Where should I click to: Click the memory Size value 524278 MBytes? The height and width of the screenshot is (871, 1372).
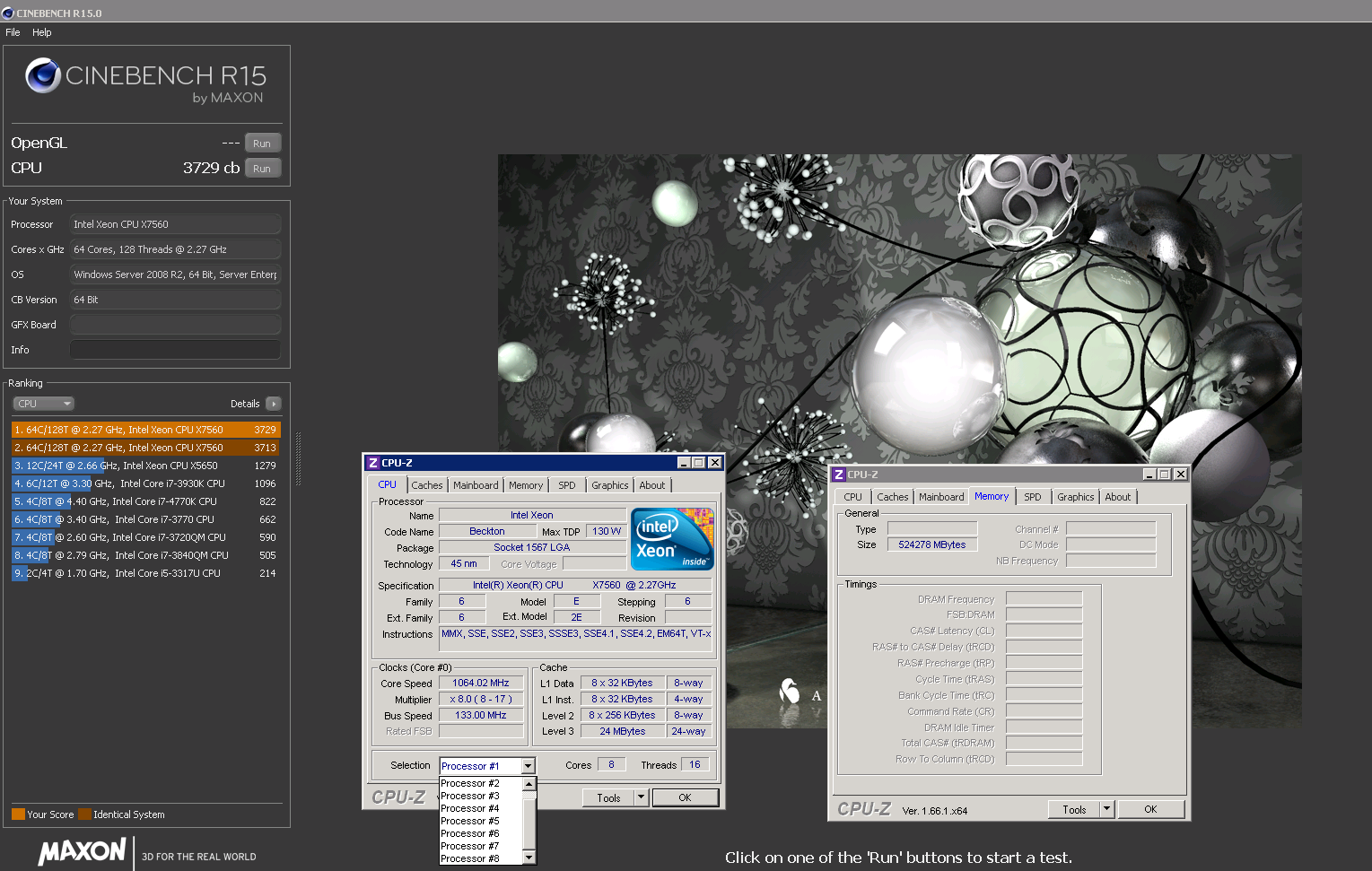[932, 544]
